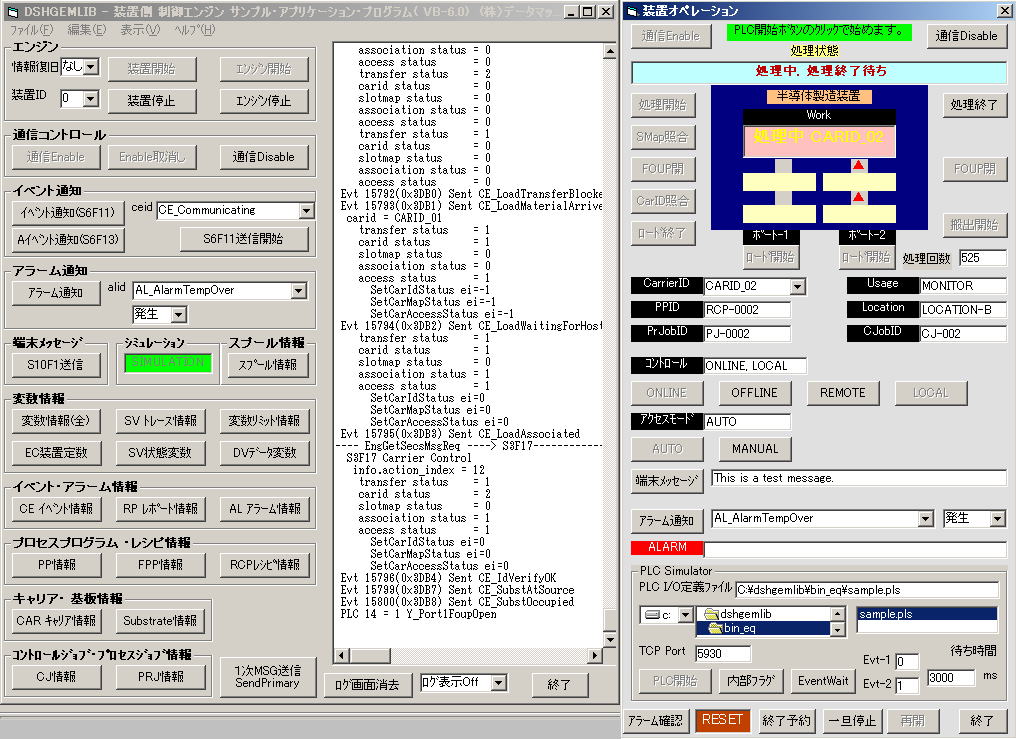Click the FPP情報 button
Viewport: 1016px width, 739px height.
point(160,565)
